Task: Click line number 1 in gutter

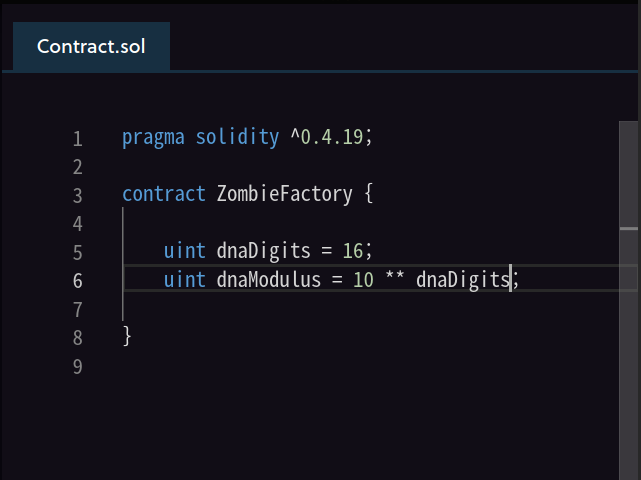Action: click(x=78, y=138)
